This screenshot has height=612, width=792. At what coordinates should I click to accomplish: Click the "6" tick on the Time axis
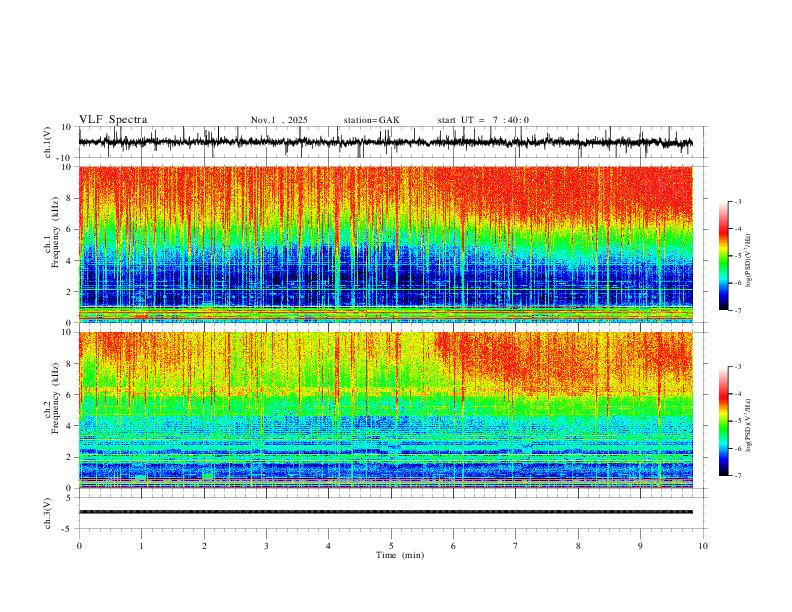pos(453,546)
